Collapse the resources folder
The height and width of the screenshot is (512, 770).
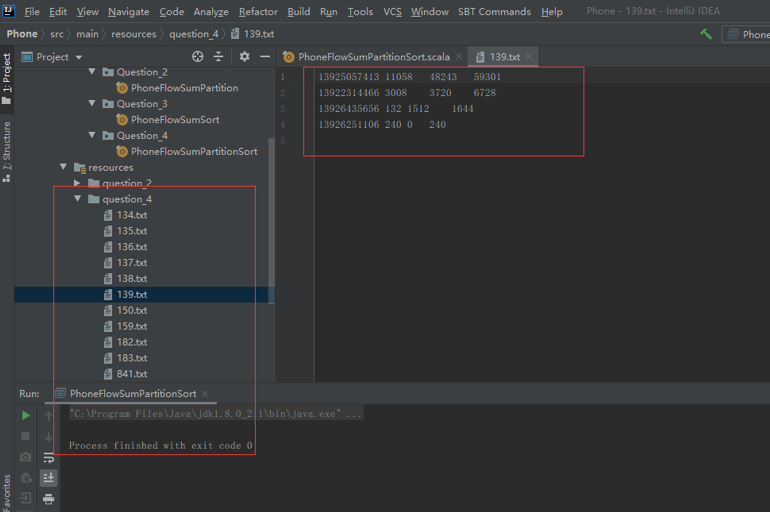coord(63,167)
